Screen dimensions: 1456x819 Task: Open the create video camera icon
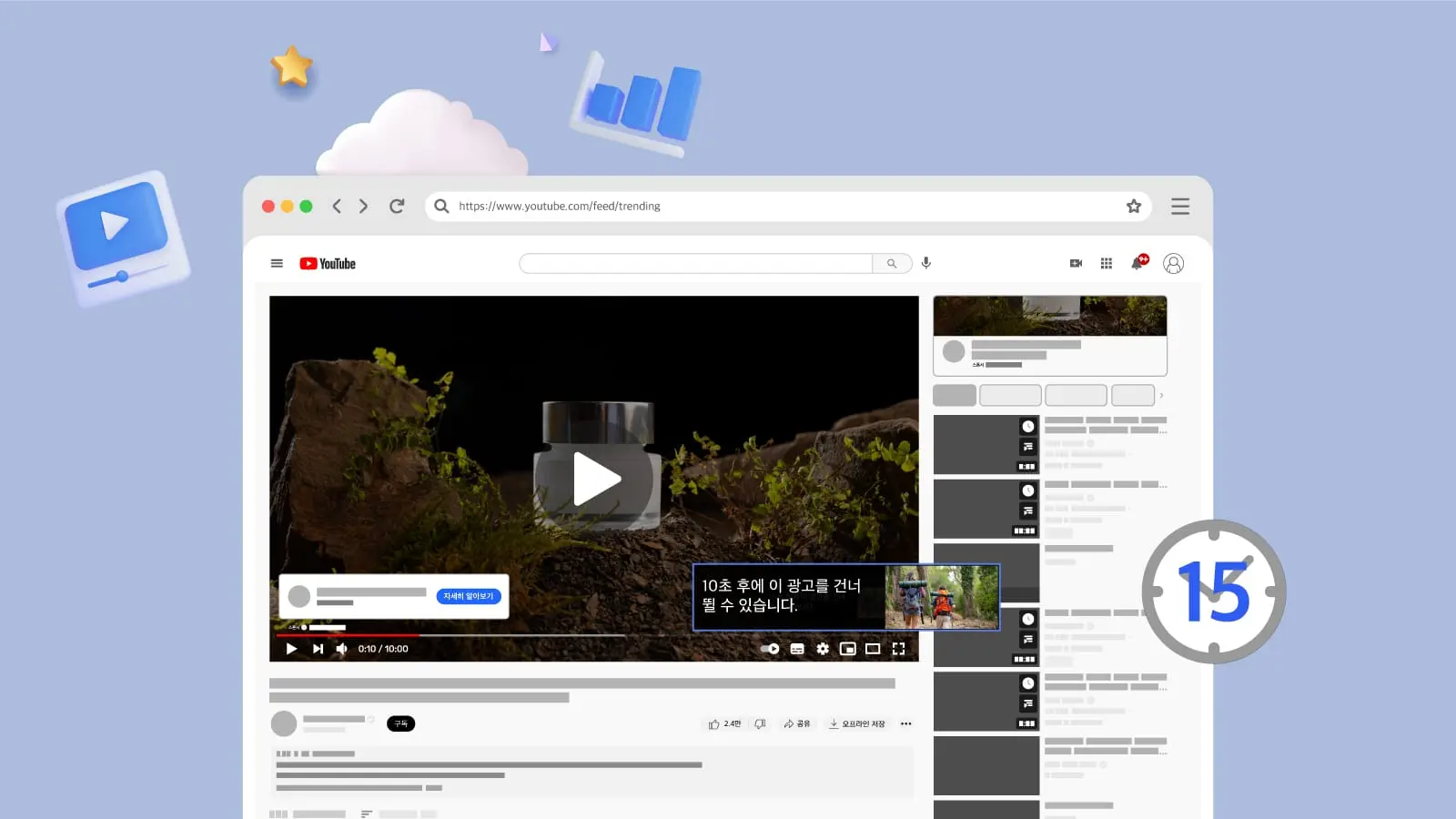pyautogui.click(x=1076, y=263)
